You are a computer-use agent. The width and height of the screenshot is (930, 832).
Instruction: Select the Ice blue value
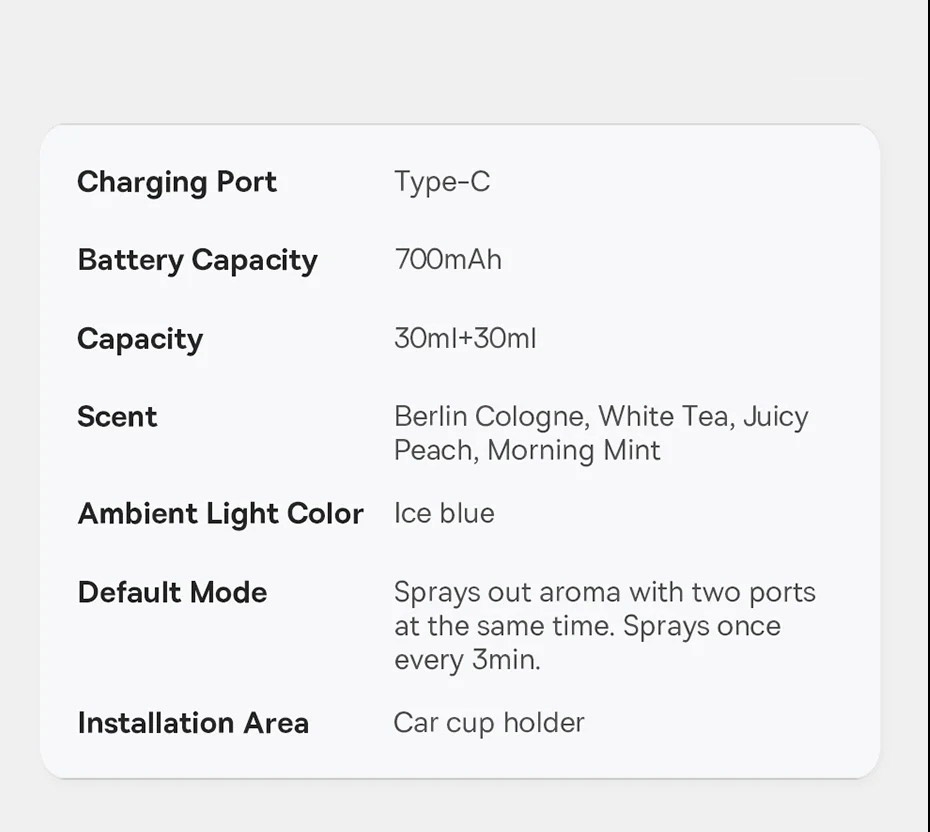444,513
